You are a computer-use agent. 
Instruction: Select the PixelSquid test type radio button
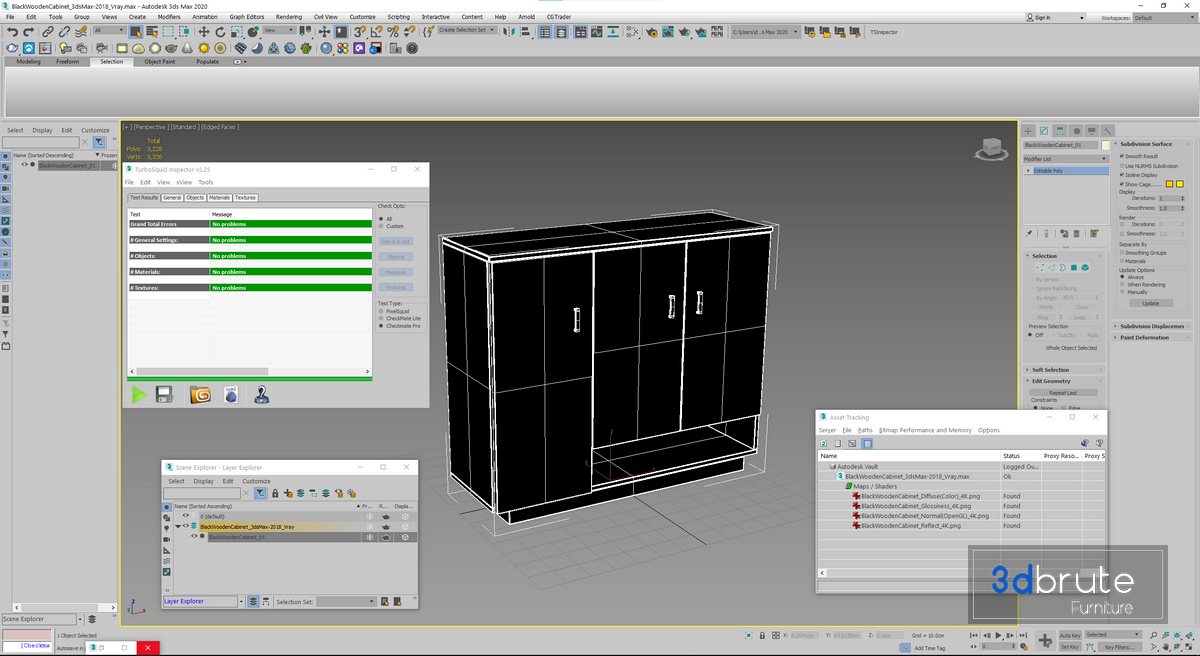click(380, 311)
